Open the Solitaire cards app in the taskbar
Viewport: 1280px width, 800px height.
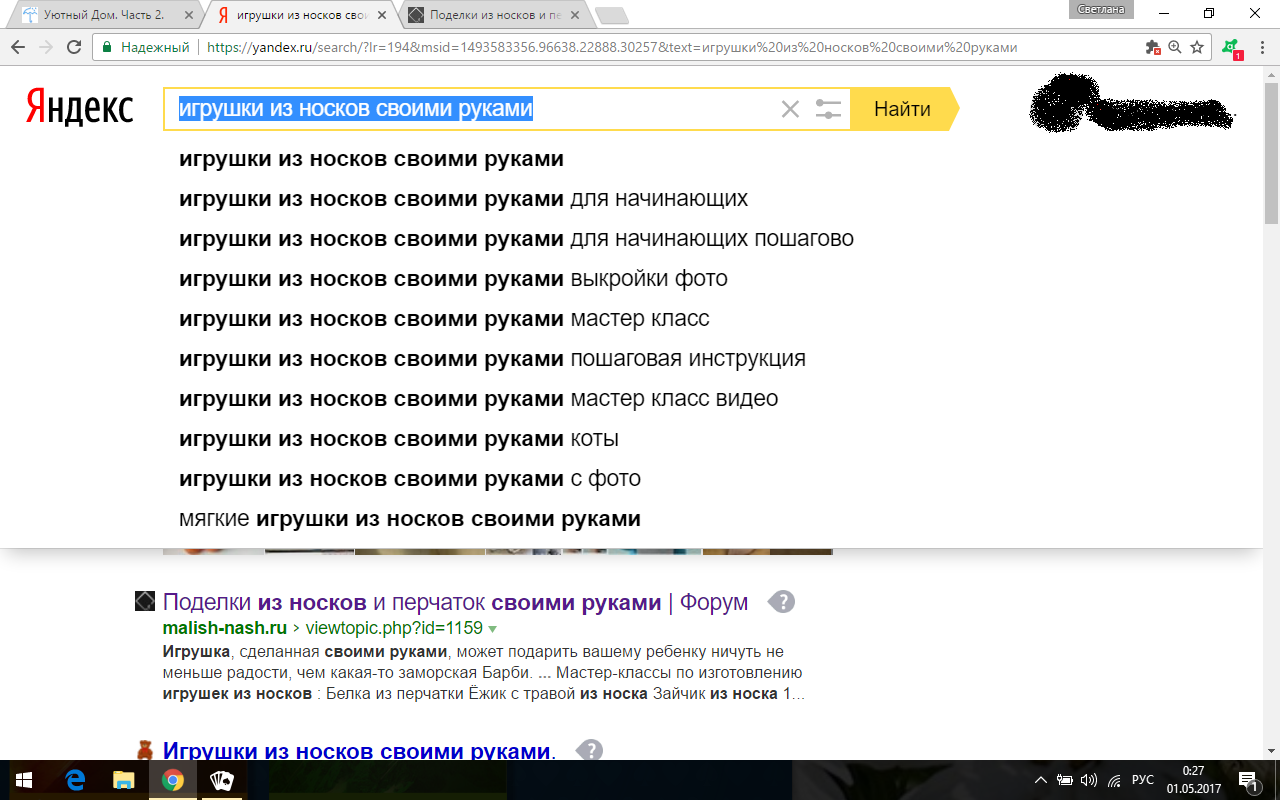pos(221,780)
